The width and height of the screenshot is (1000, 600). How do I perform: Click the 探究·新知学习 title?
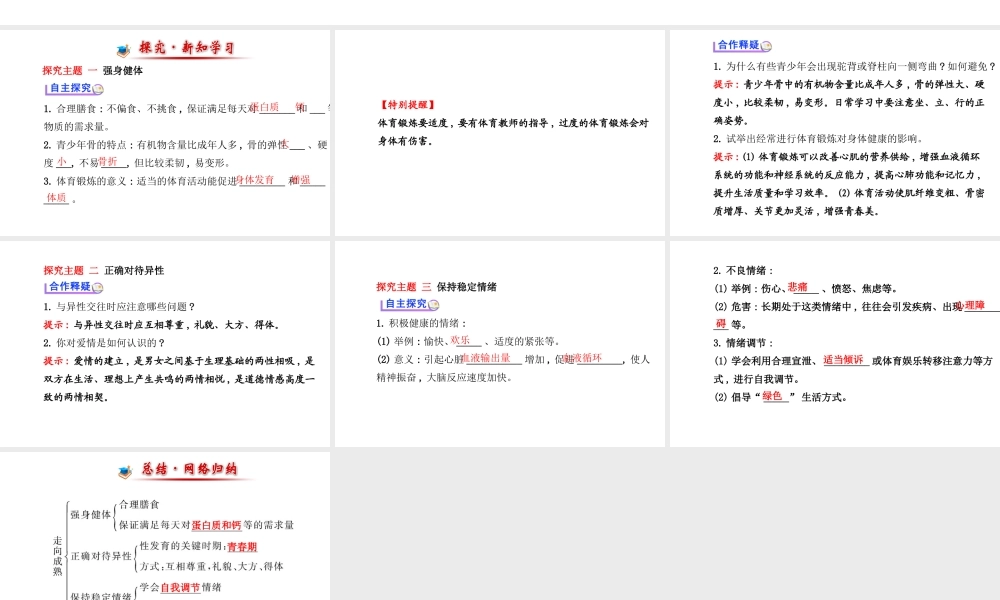(187, 48)
